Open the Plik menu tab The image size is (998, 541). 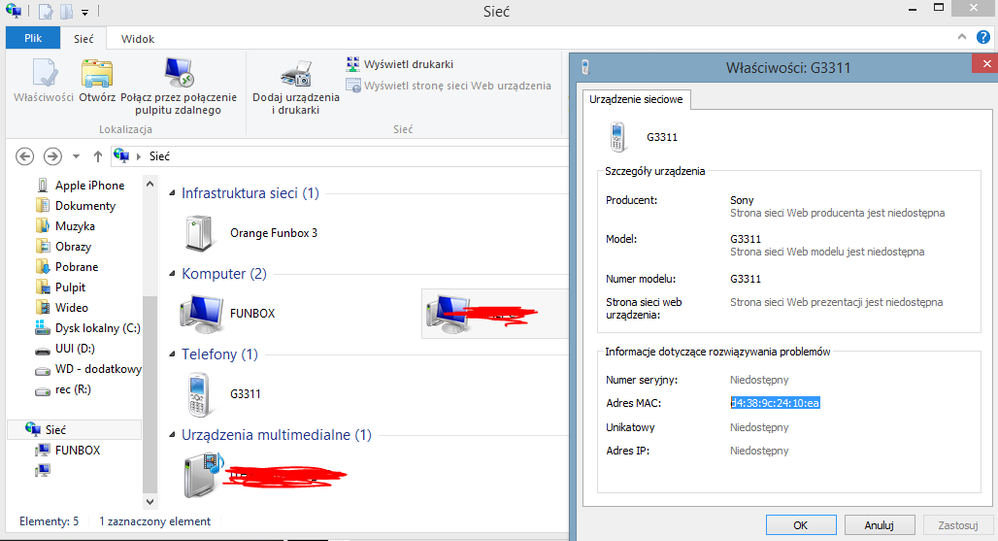[33, 38]
